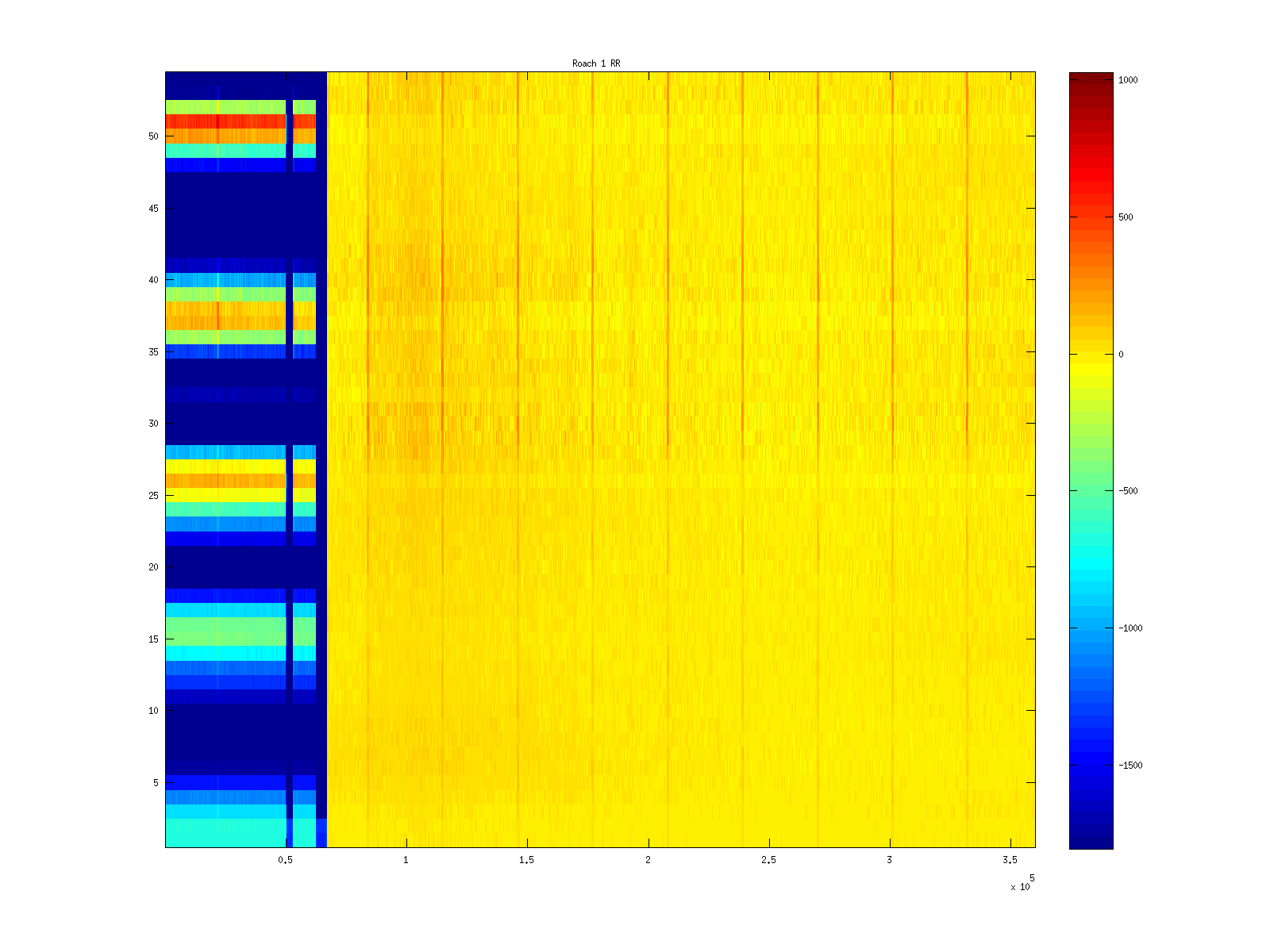Click the y-axis tick label 50

point(153,136)
